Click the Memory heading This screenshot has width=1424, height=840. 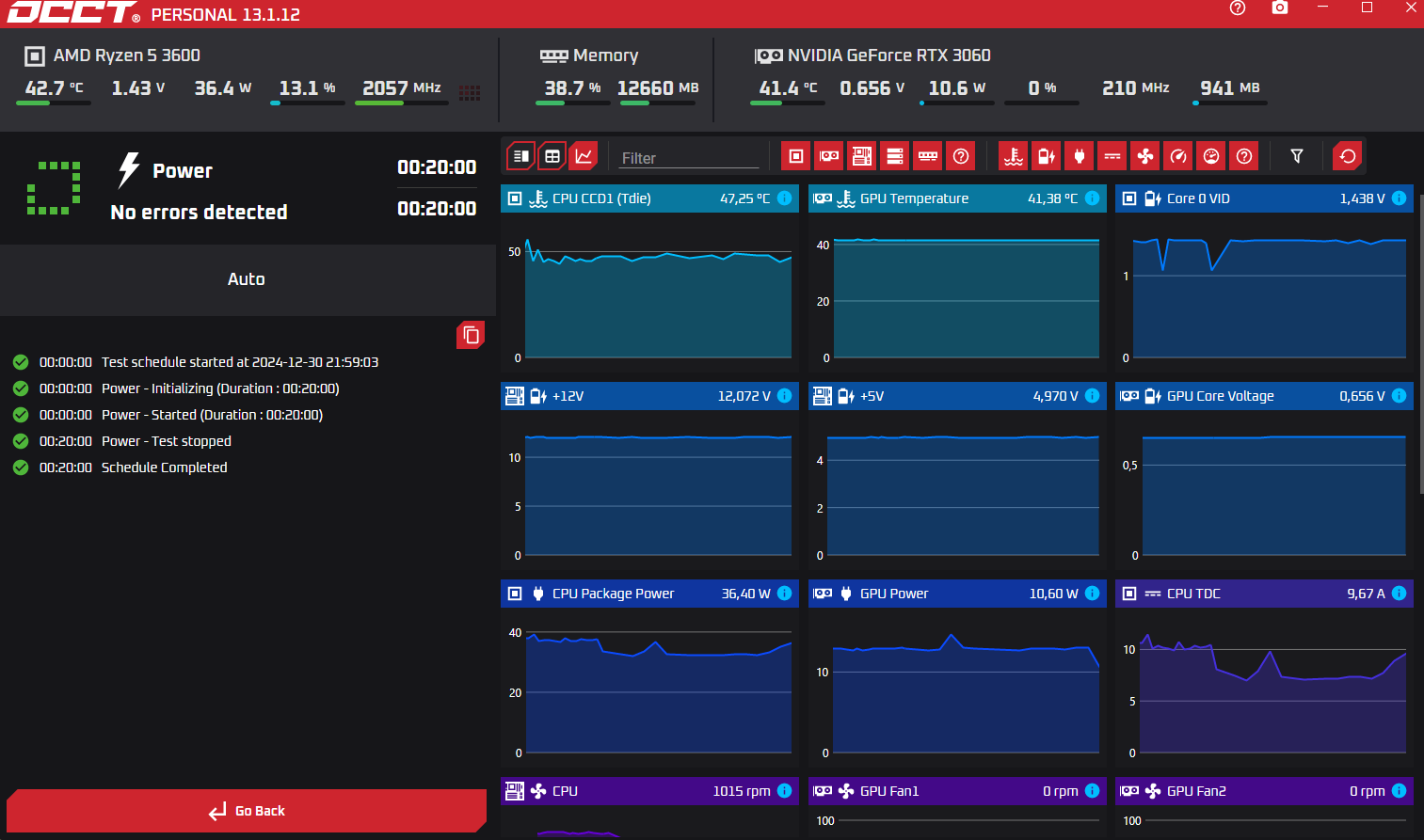pyautogui.click(x=605, y=55)
